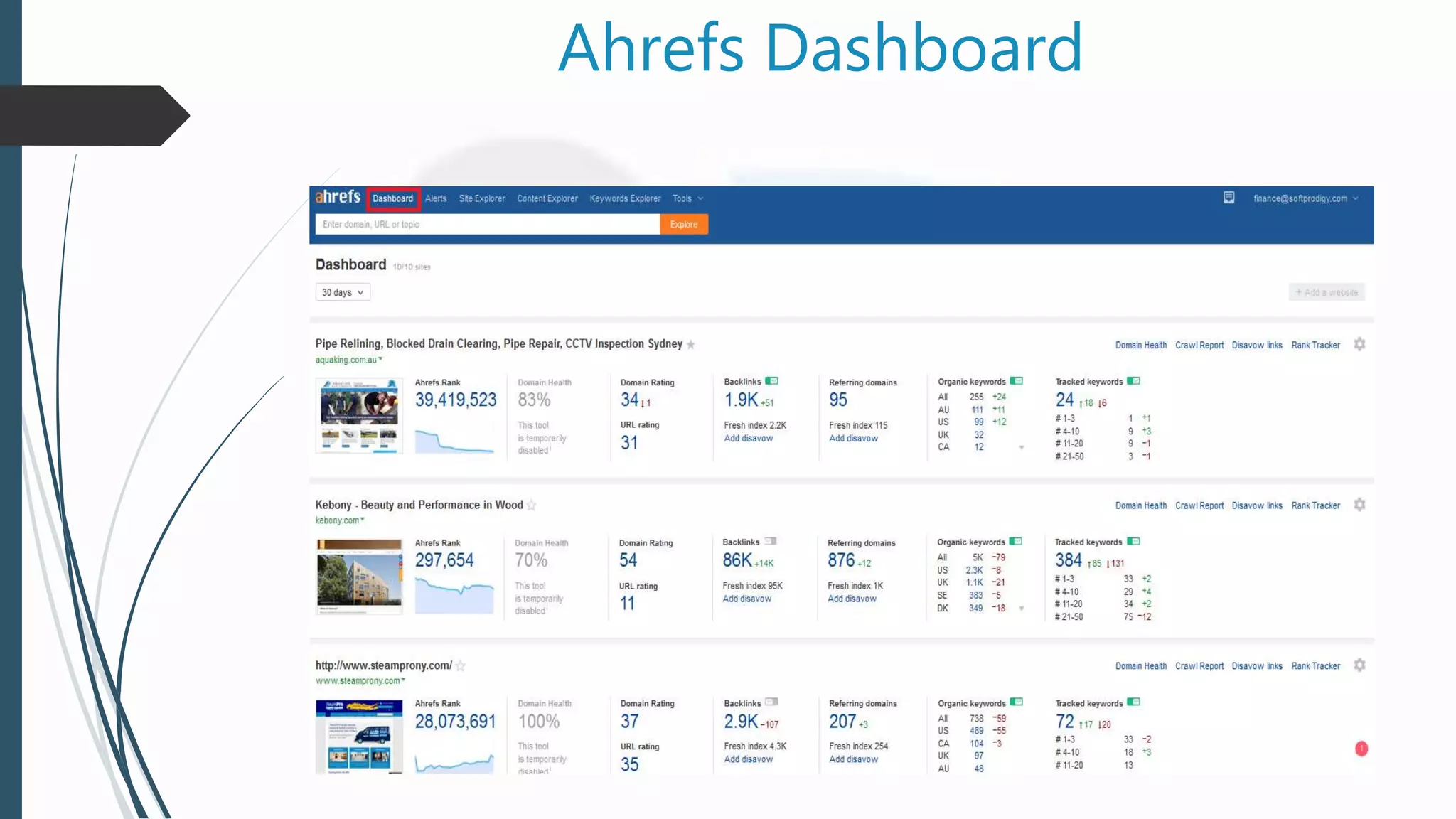The width and height of the screenshot is (1456, 819).
Task: Toggle Backlinks index switch for kebony.com
Action: pos(770,541)
